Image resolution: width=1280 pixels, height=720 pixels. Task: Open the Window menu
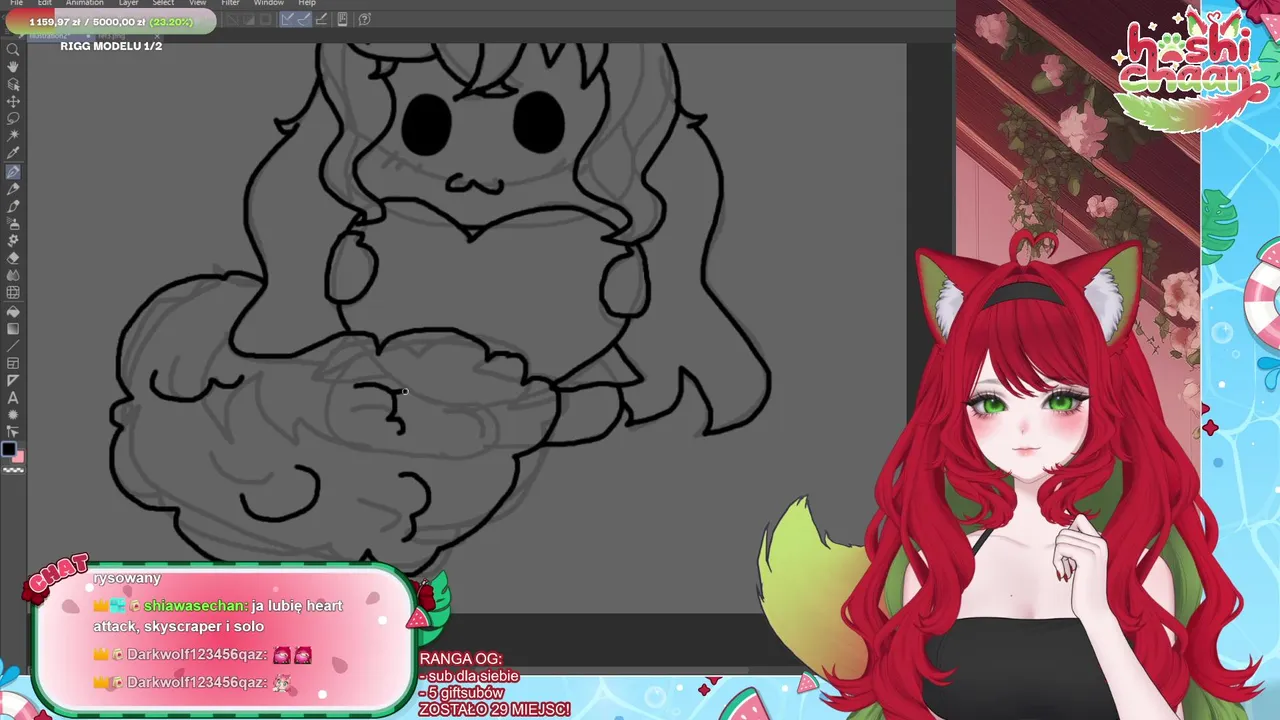(x=268, y=3)
